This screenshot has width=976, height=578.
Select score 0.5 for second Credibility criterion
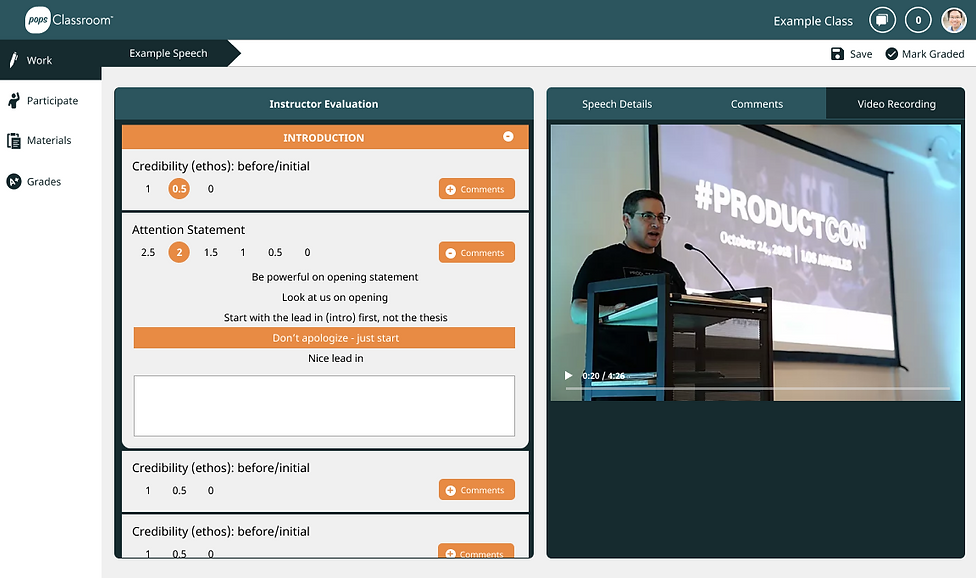pyautogui.click(x=179, y=490)
